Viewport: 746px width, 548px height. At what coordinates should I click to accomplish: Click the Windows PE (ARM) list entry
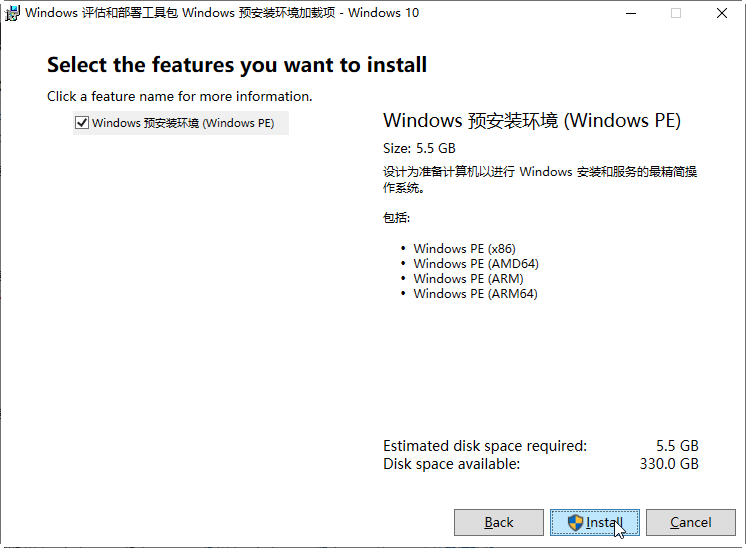(x=468, y=279)
